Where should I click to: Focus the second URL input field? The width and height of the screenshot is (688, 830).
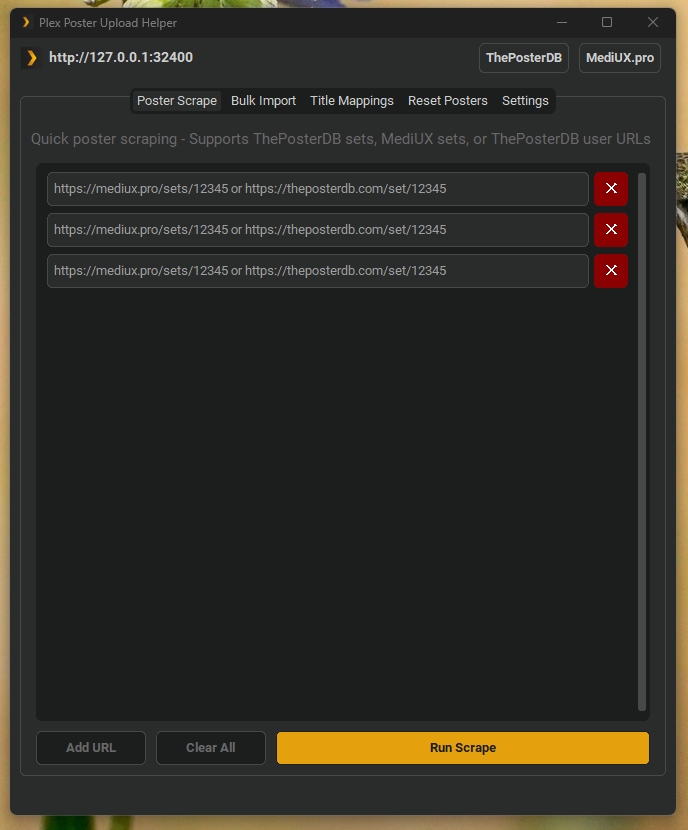pos(318,229)
